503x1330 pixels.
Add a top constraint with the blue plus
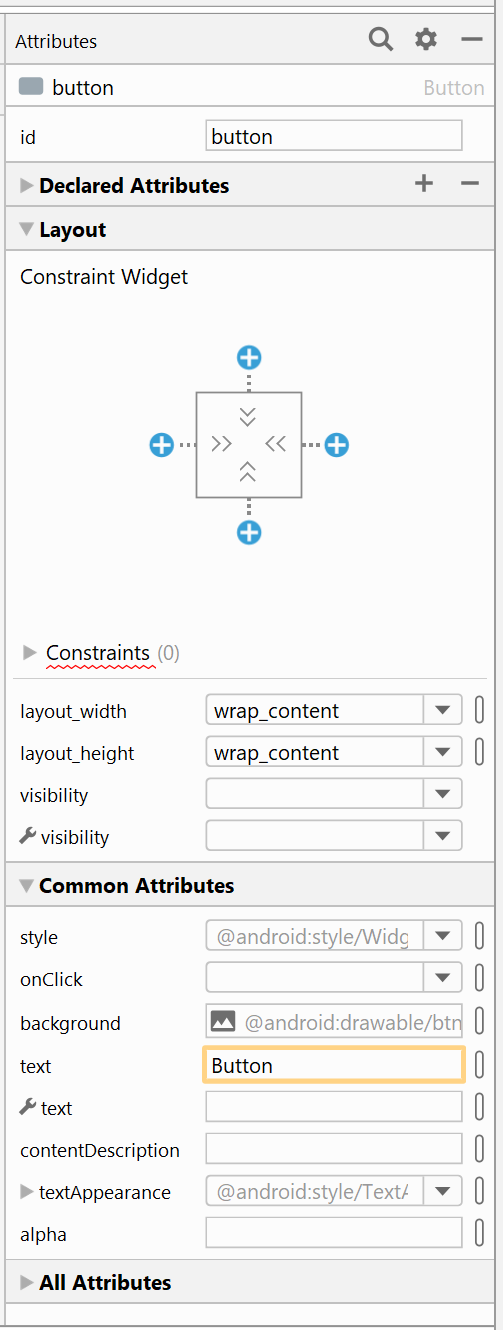tap(249, 357)
